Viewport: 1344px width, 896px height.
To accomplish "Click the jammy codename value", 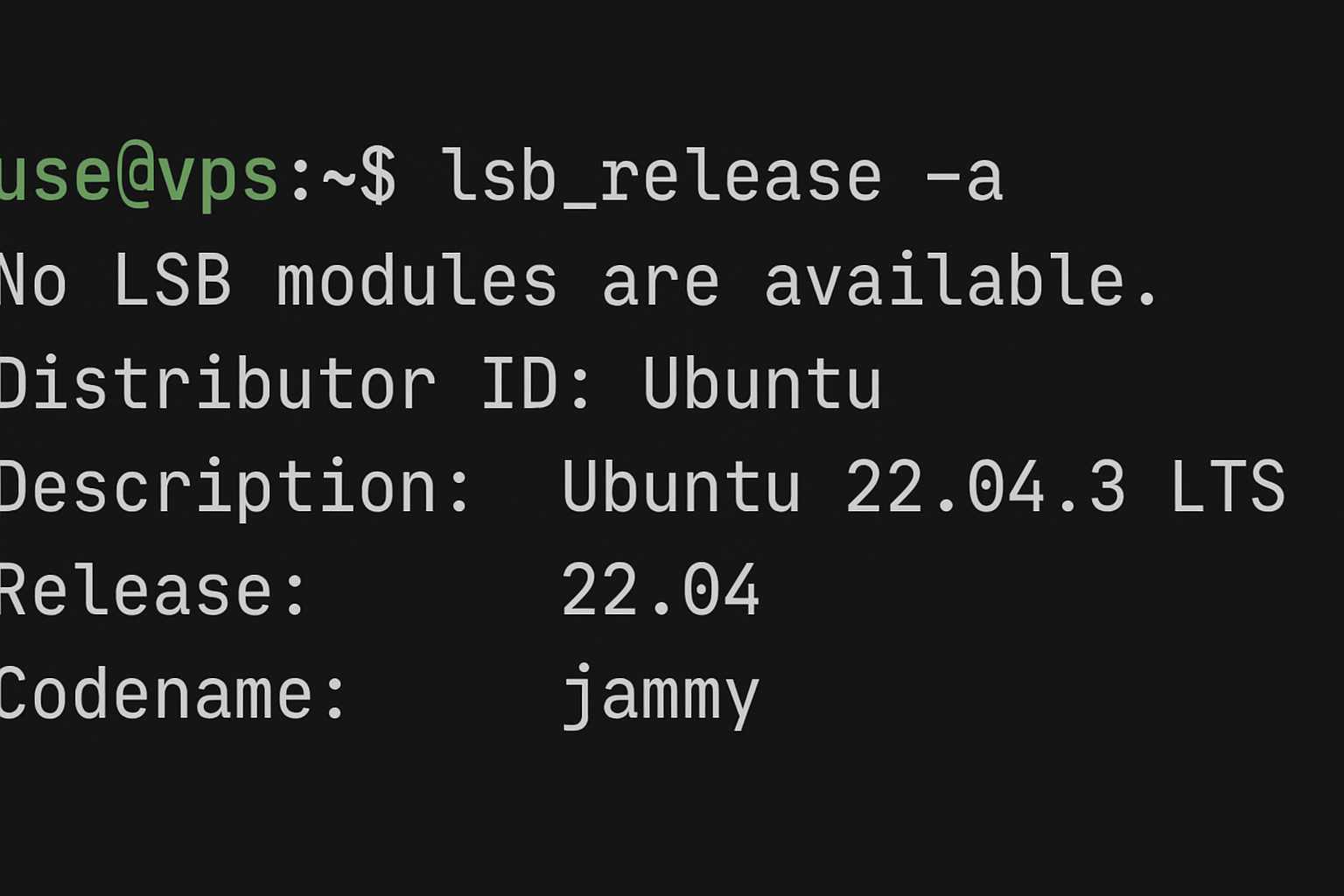I will pyautogui.click(x=661, y=694).
